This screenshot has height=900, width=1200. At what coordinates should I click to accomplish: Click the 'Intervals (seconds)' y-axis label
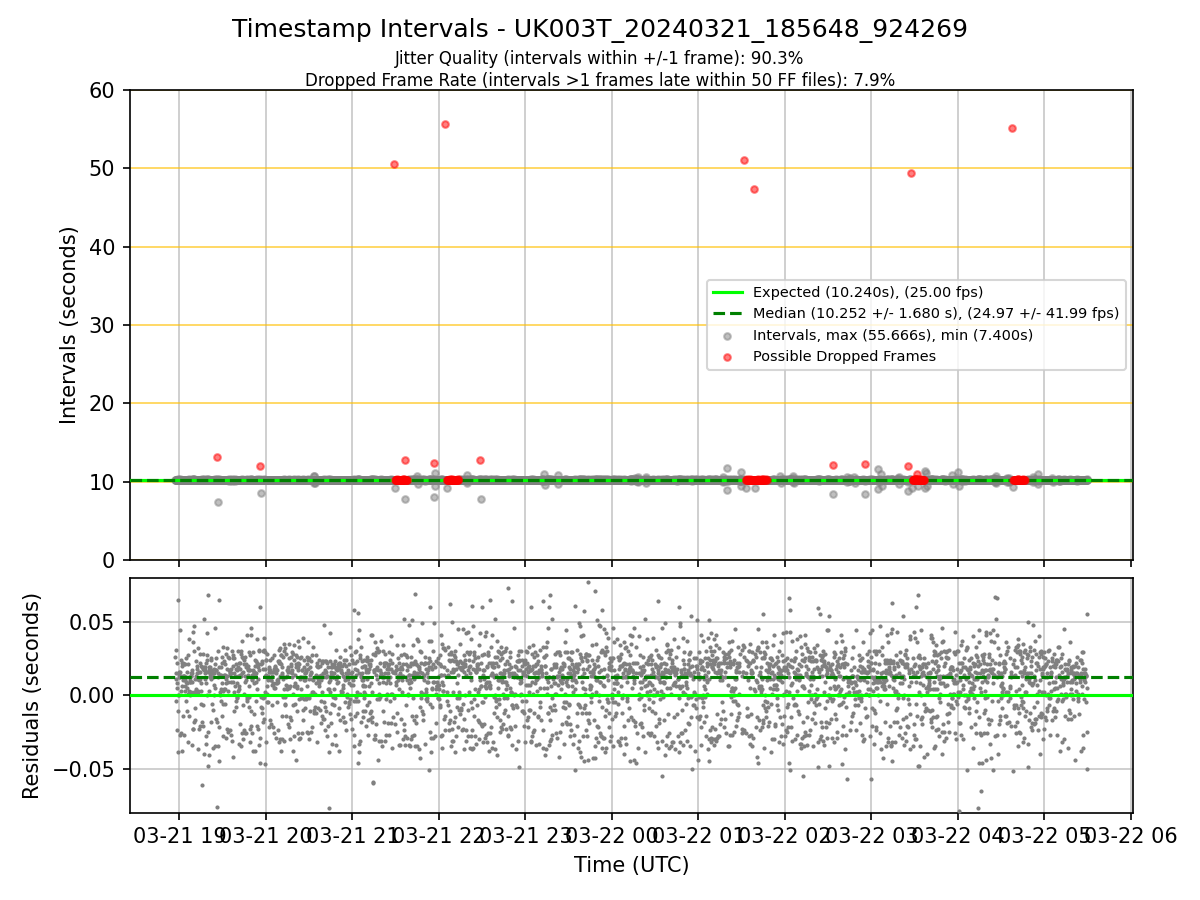point(69,325)
